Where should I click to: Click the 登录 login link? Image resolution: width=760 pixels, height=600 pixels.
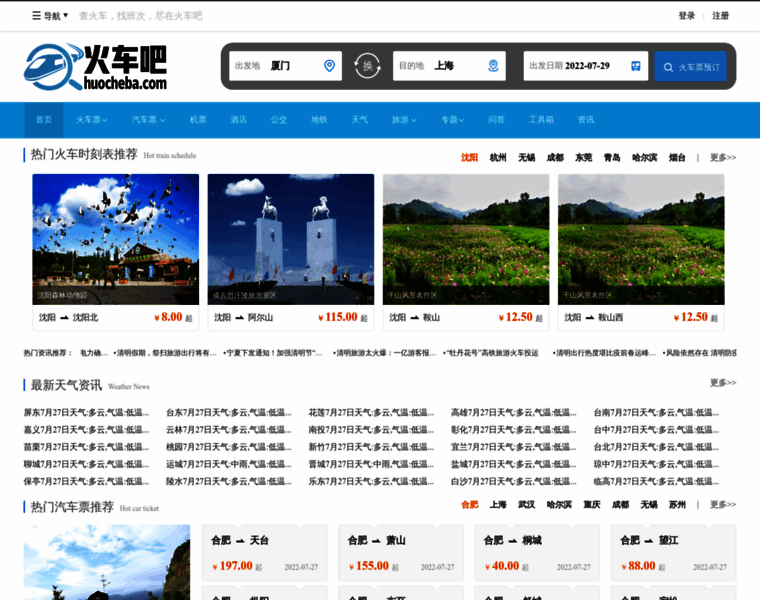686,16
